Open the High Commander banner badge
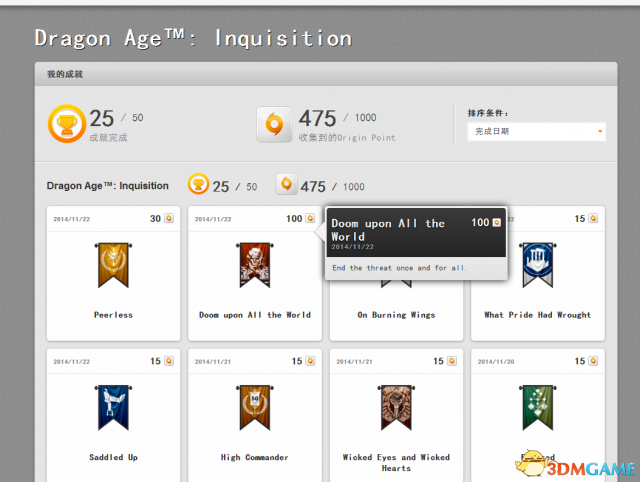The width and height of the screenshot is (640, 482). [x=255, y=407]
